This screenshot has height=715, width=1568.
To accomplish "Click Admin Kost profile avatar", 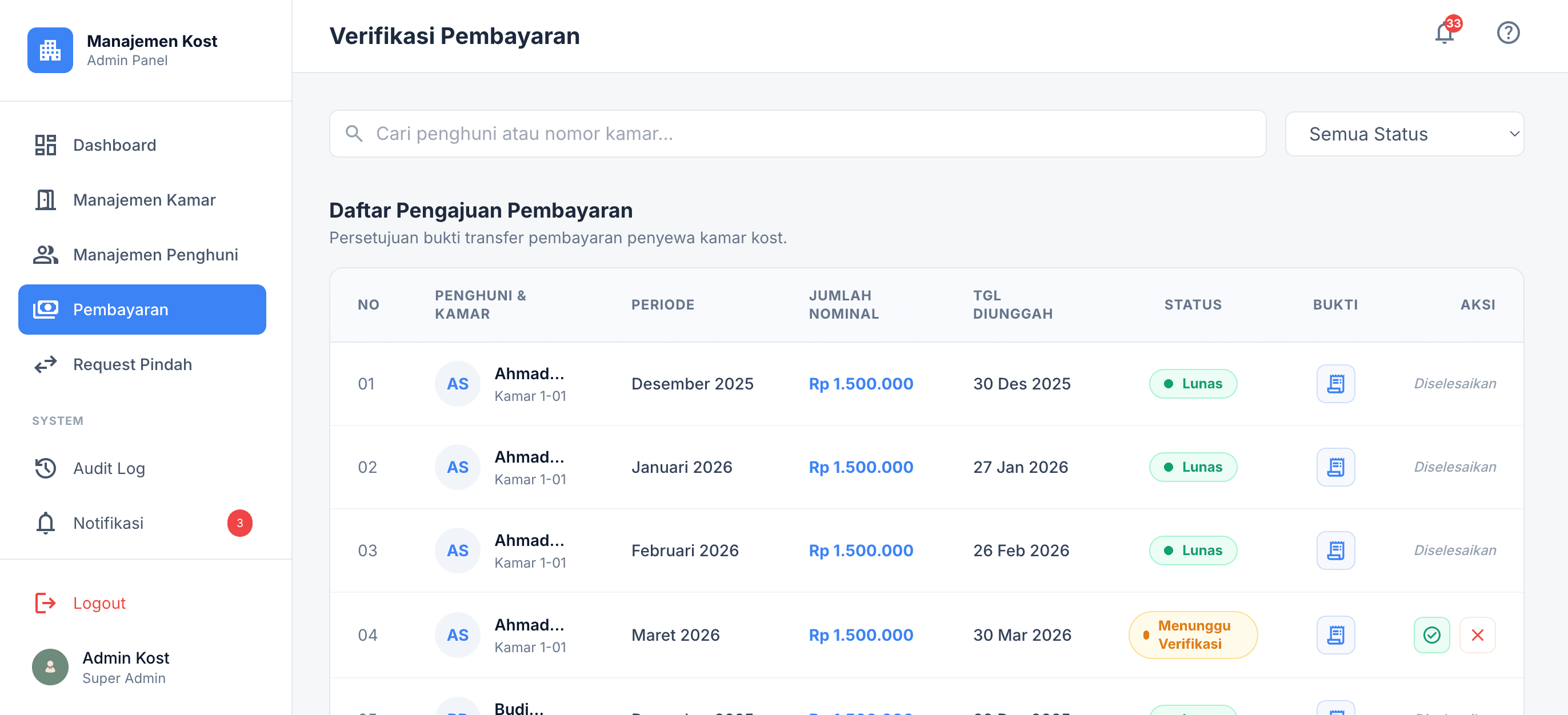I will click(x=50, y=667).
